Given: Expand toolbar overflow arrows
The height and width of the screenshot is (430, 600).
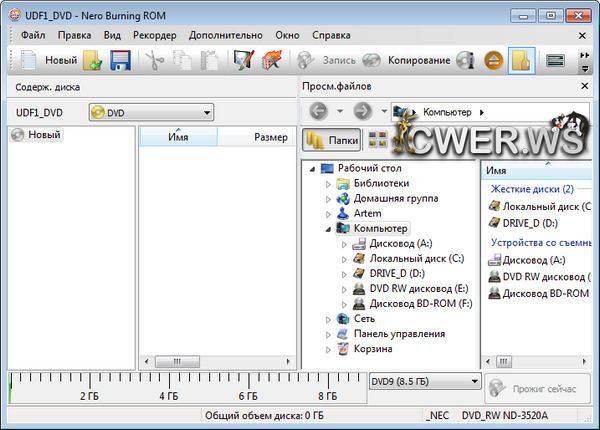Looking at the screenshot, I should (584, 55).
